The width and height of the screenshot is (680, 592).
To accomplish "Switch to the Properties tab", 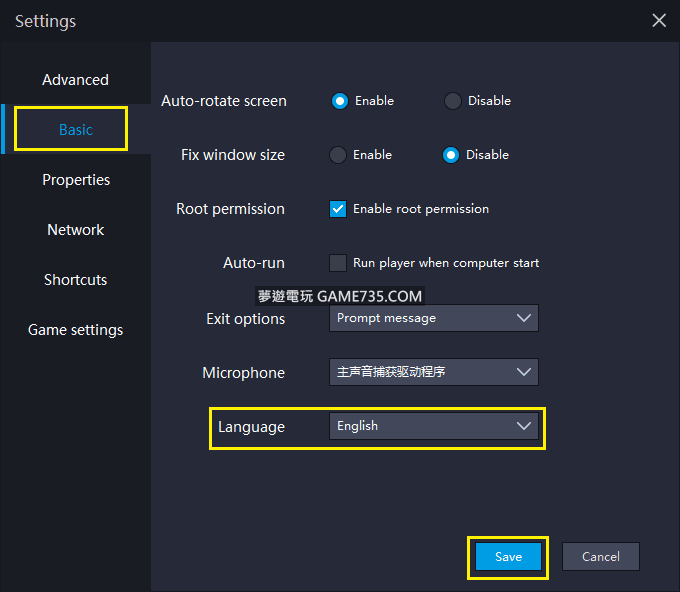I will 76,180.
